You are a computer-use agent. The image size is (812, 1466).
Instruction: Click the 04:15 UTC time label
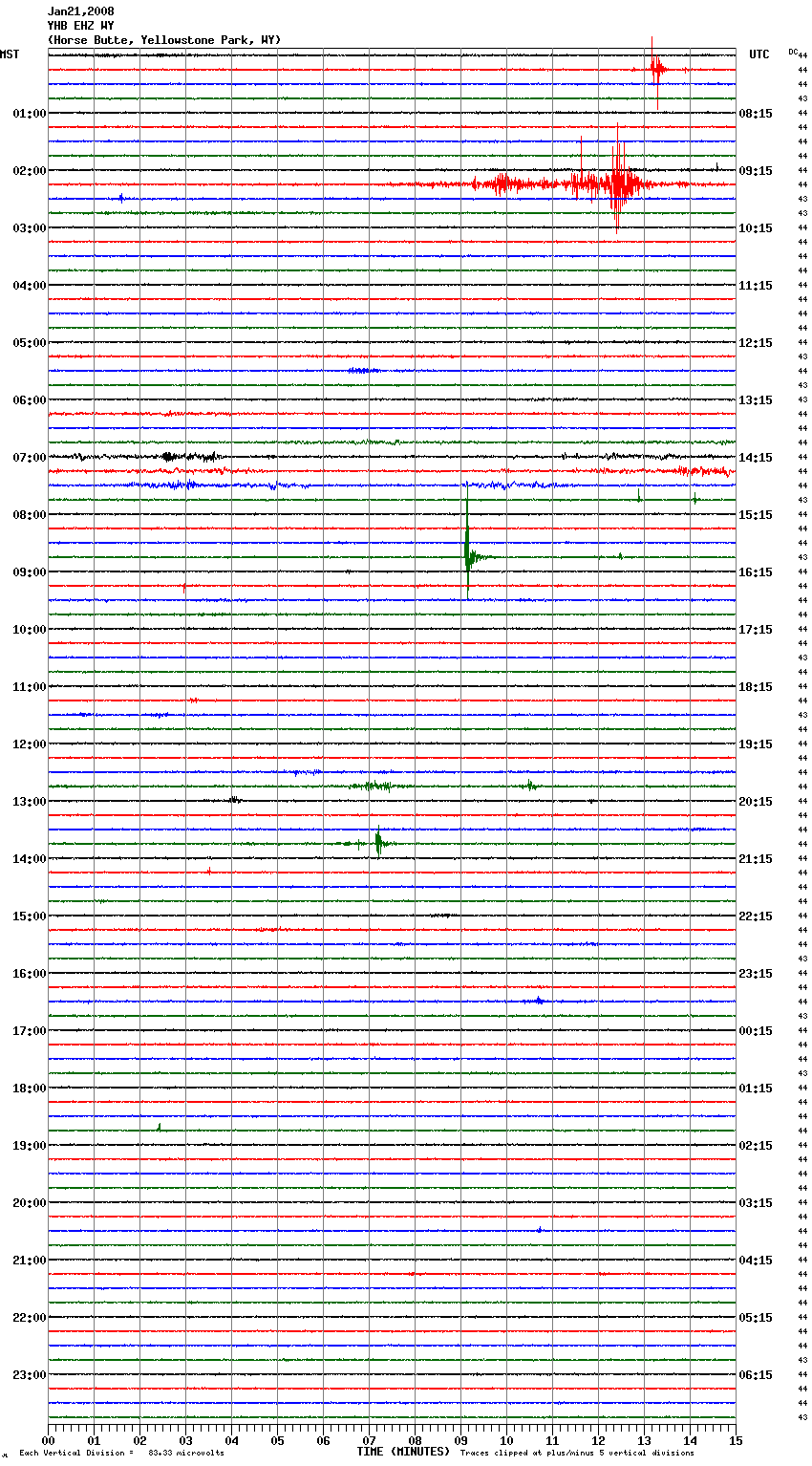pos(756,1261)
